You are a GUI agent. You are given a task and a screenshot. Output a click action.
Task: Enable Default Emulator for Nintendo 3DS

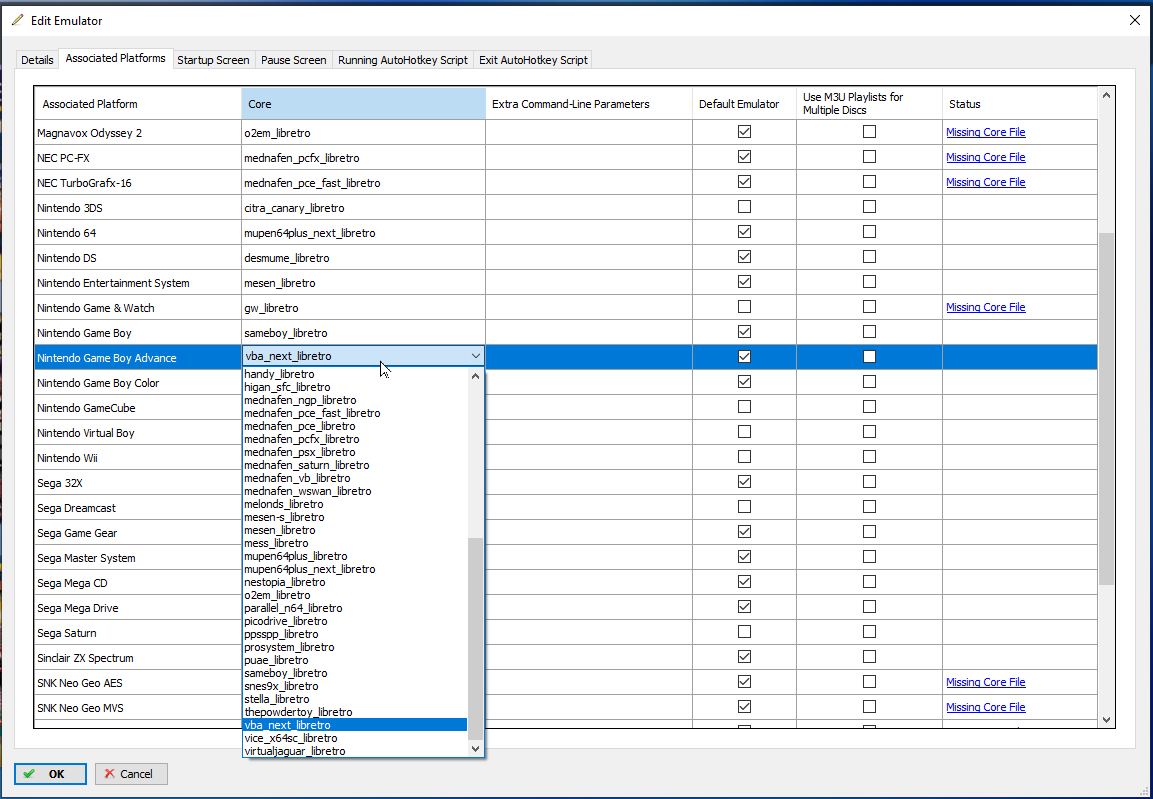tap(744, 207)
